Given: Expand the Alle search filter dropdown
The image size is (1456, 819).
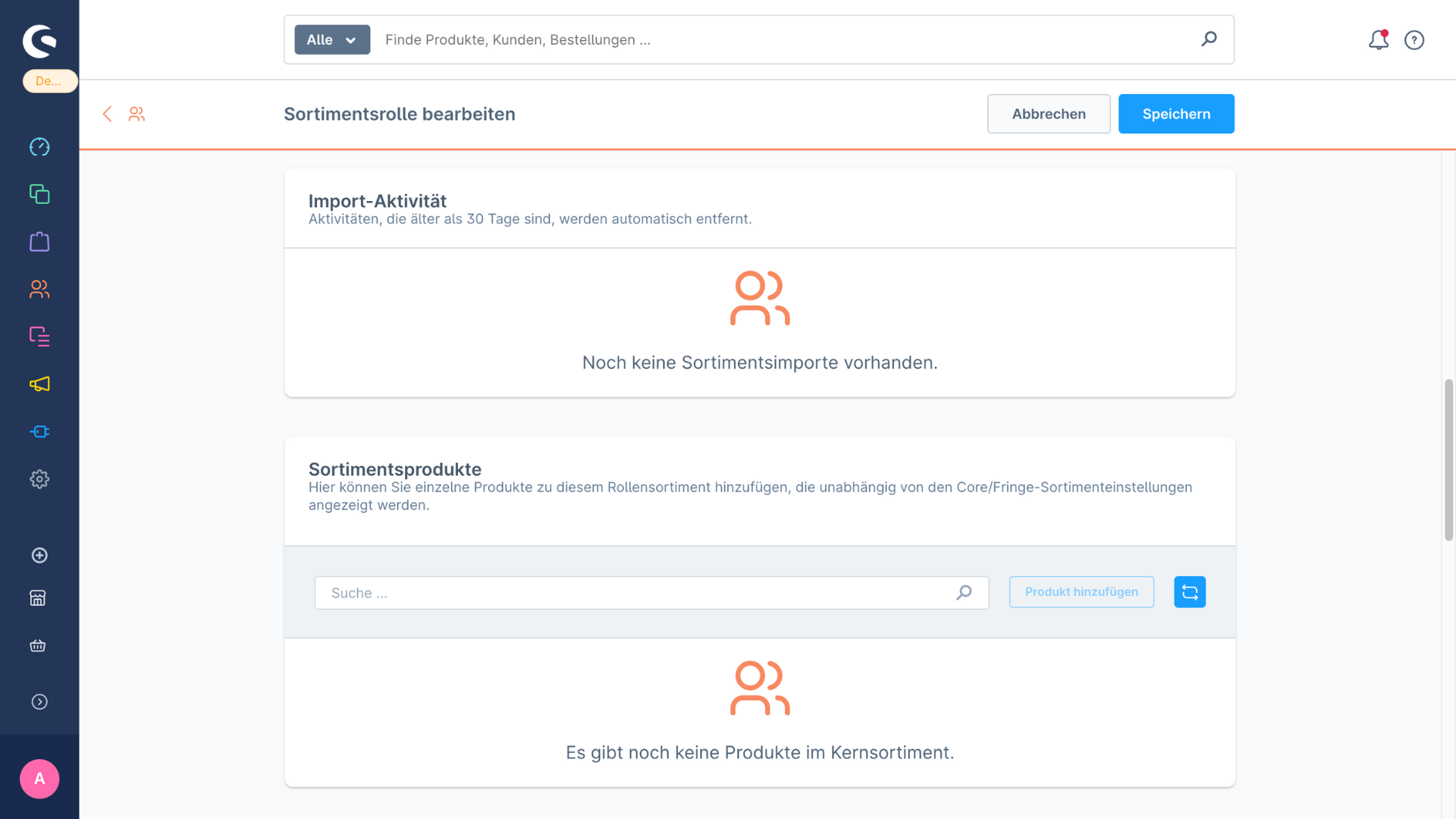Looking at the screenshot, I should [332, 39].
